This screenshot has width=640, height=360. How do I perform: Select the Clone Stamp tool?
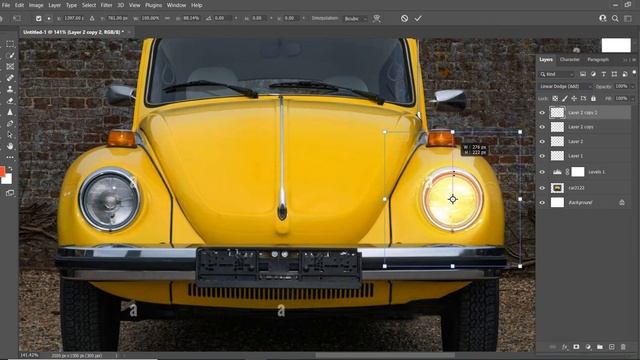[10, 89]
